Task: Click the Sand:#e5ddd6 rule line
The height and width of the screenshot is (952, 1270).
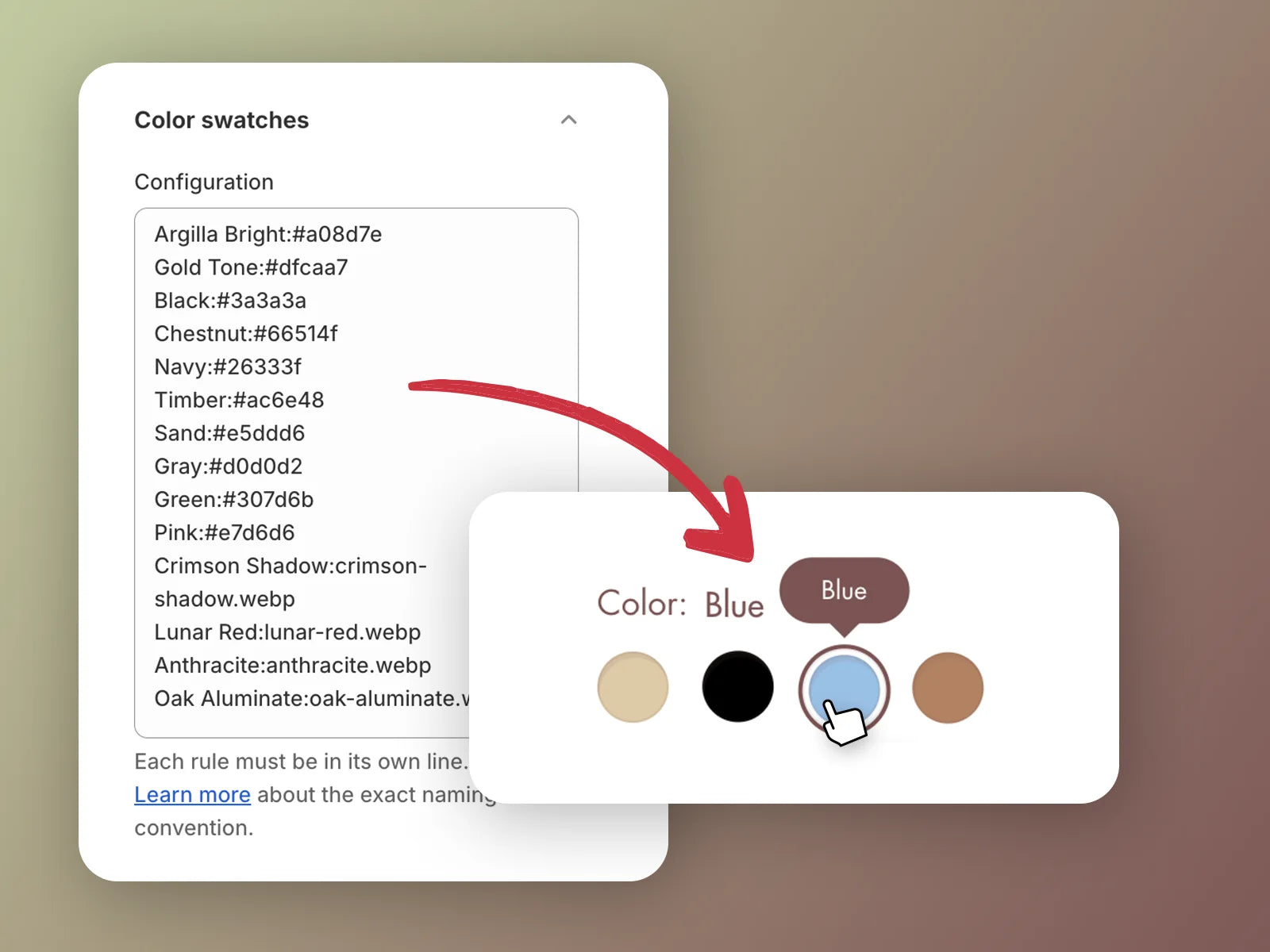Action: (229, 433)
